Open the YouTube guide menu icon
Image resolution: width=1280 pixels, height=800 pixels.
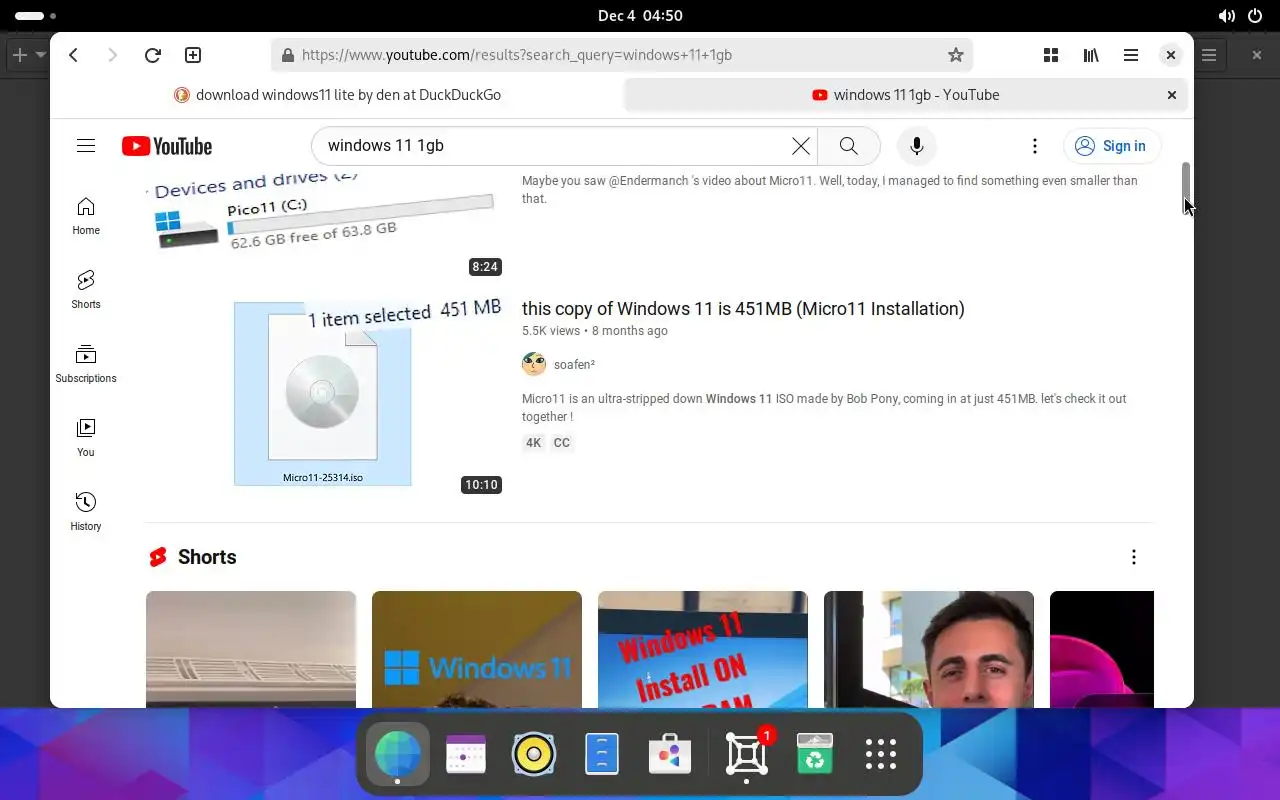click(x=86, y=146)
